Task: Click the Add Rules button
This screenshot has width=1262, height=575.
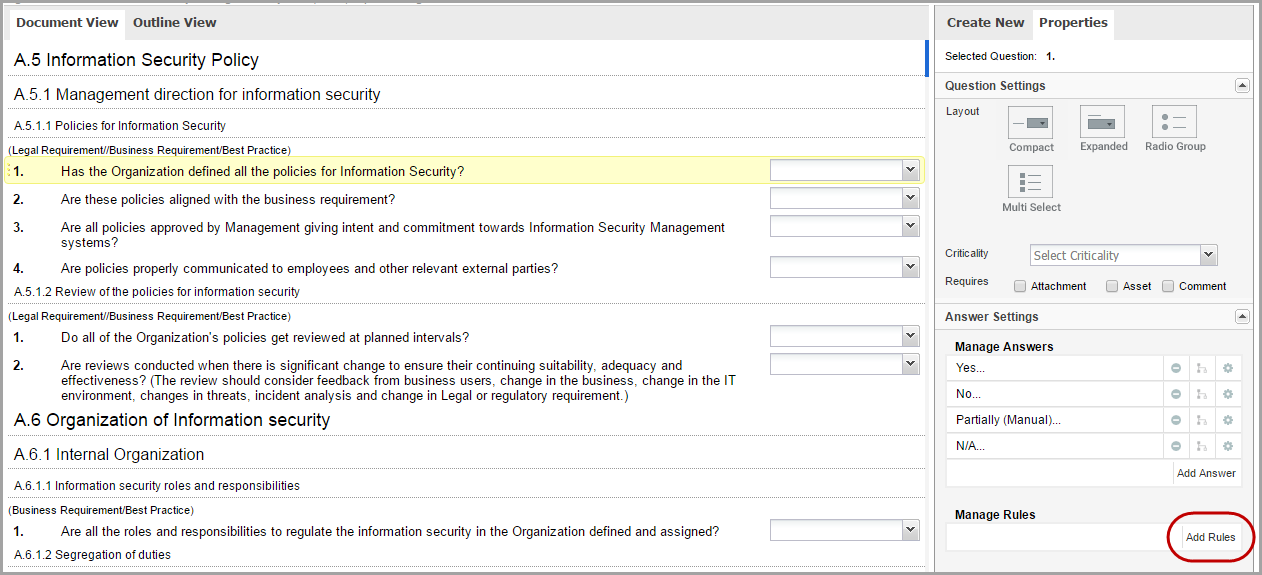Action: point(1210,537)
